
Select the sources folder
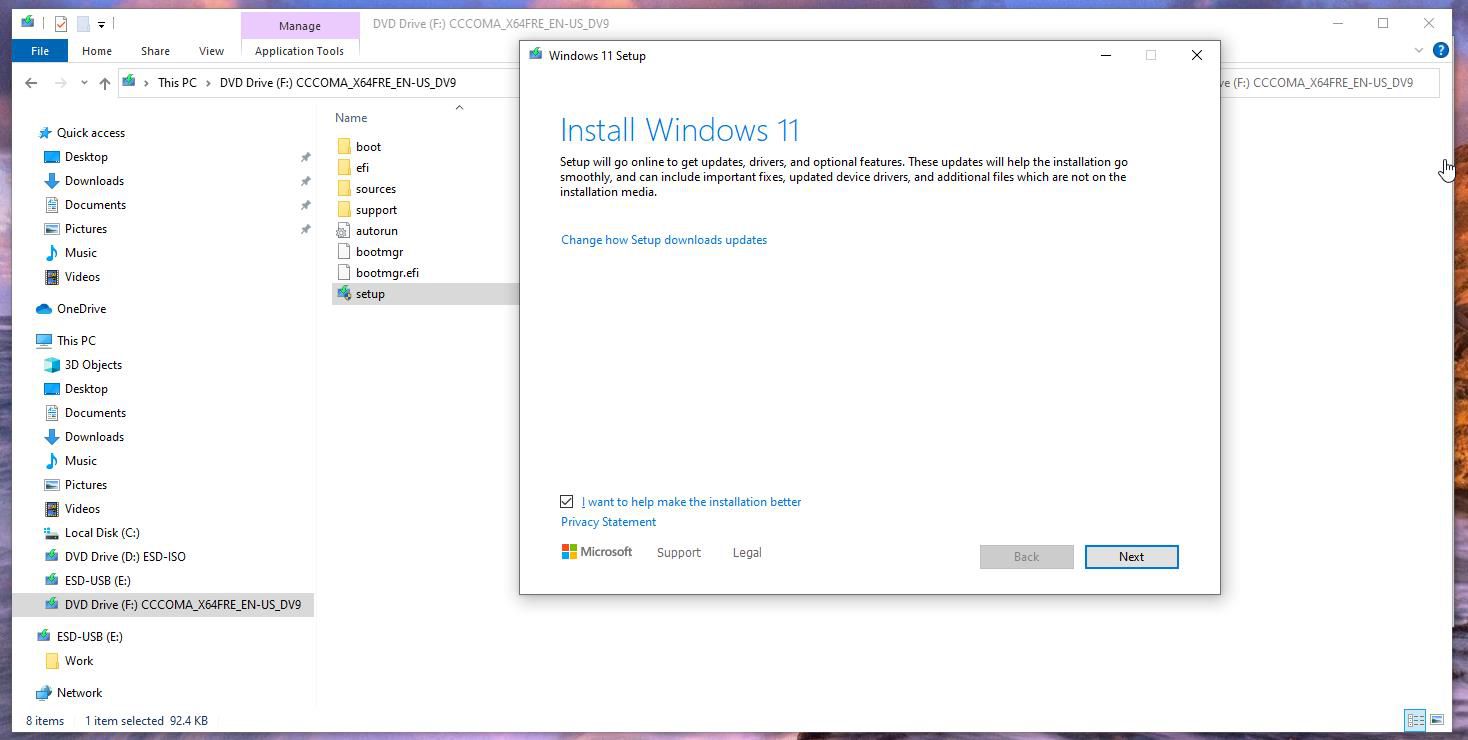375,189
